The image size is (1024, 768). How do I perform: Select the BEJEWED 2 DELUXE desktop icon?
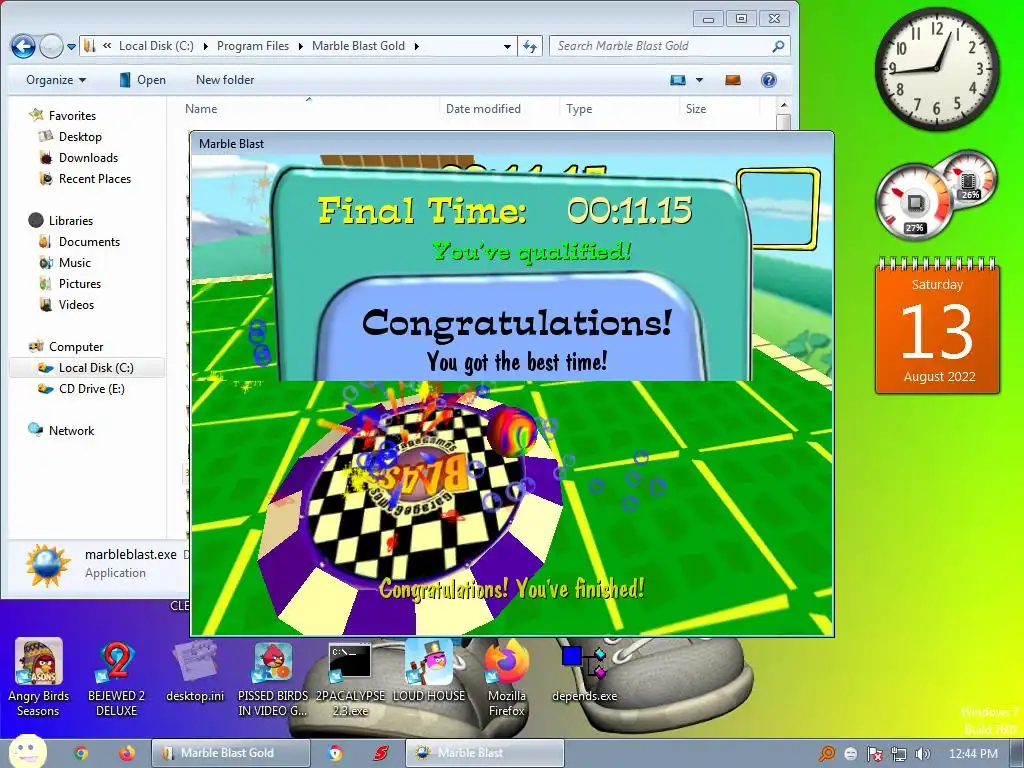116,677
